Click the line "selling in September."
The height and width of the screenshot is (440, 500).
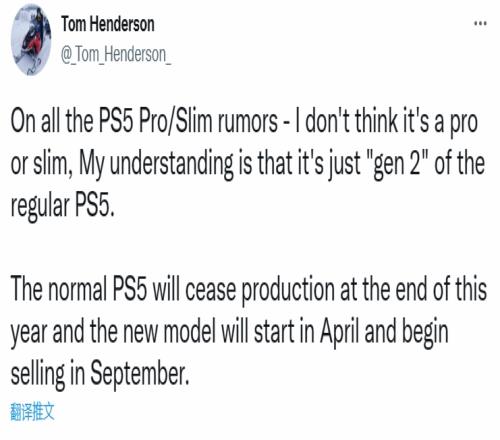coord(100,375)
